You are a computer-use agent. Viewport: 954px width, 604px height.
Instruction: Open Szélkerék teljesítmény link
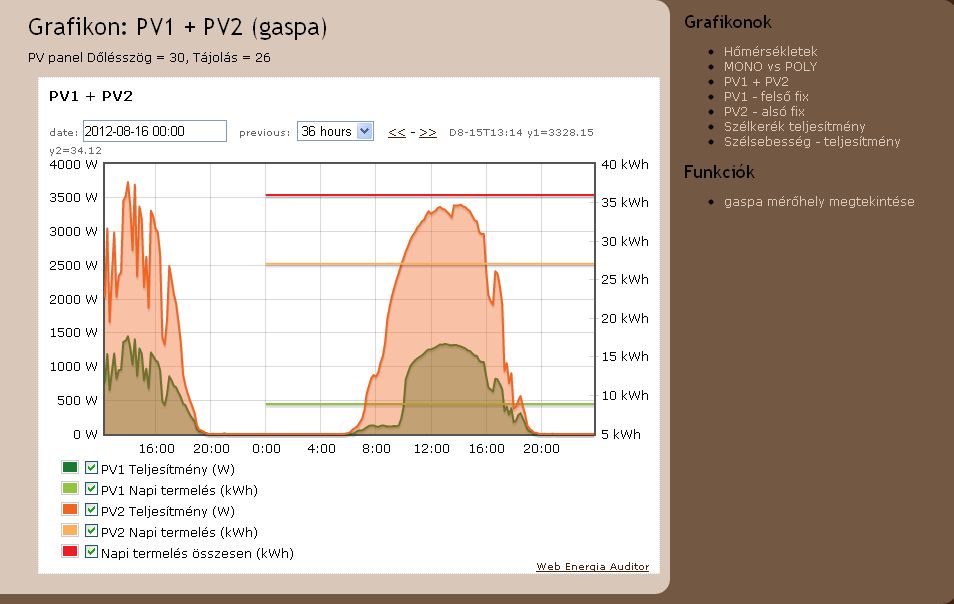pos(795,127)
